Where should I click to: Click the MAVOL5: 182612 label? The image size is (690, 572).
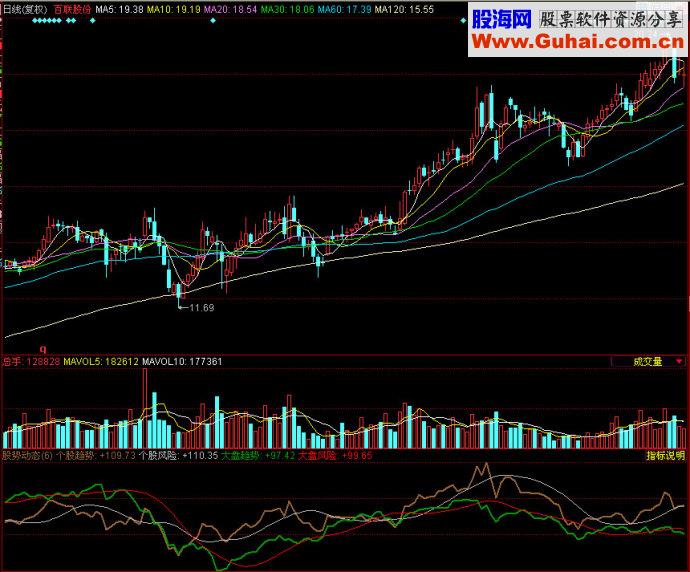click(101, 362)
